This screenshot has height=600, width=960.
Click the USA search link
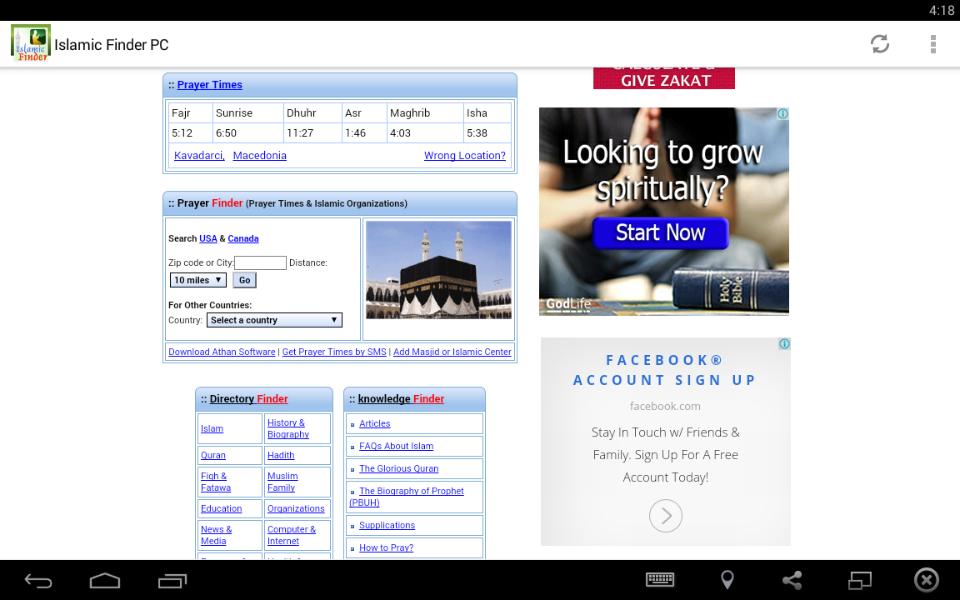pos(208,239)
